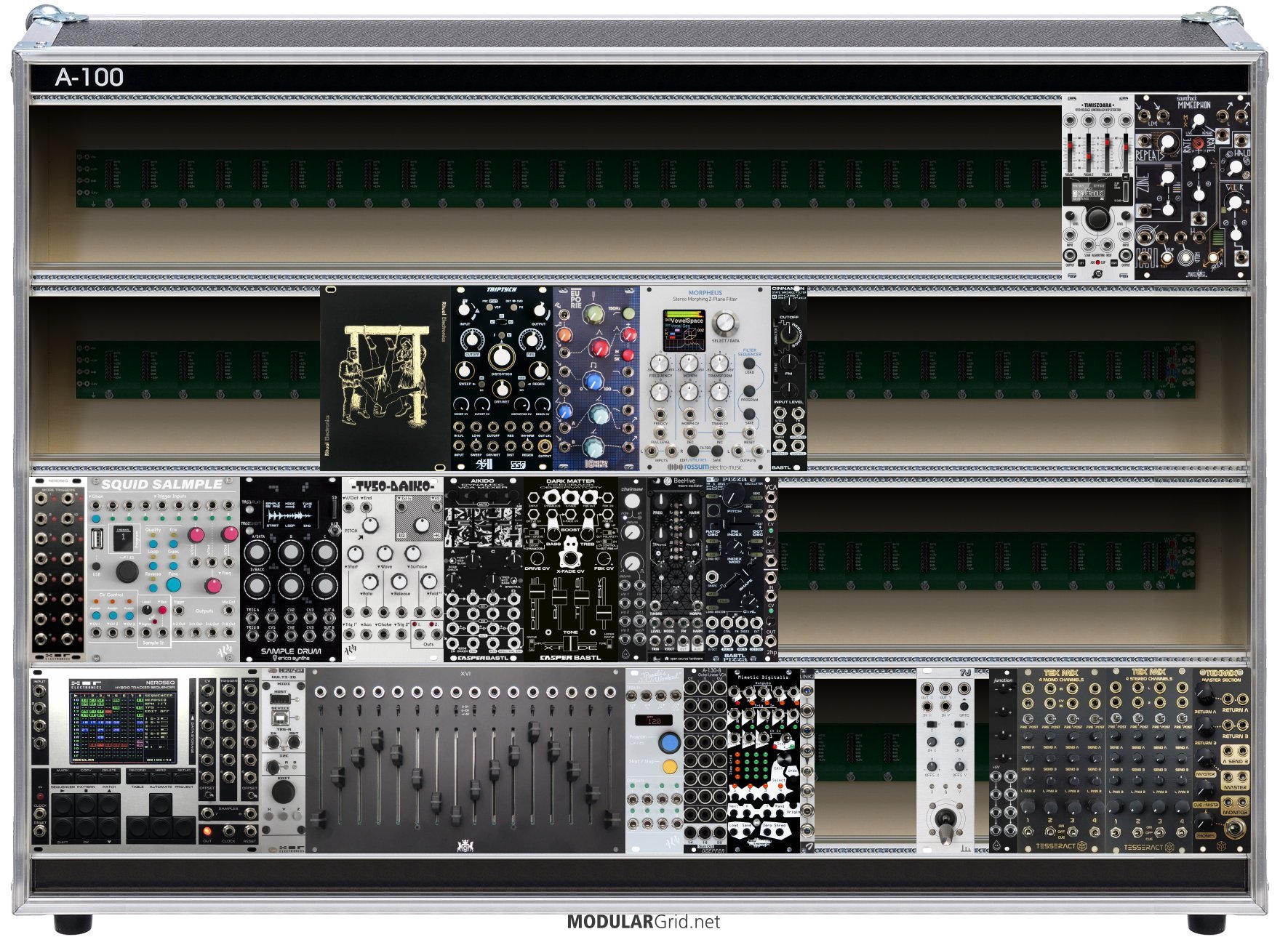
Task: Click the Euporie green top knob
Action: (x=595, y=314)
